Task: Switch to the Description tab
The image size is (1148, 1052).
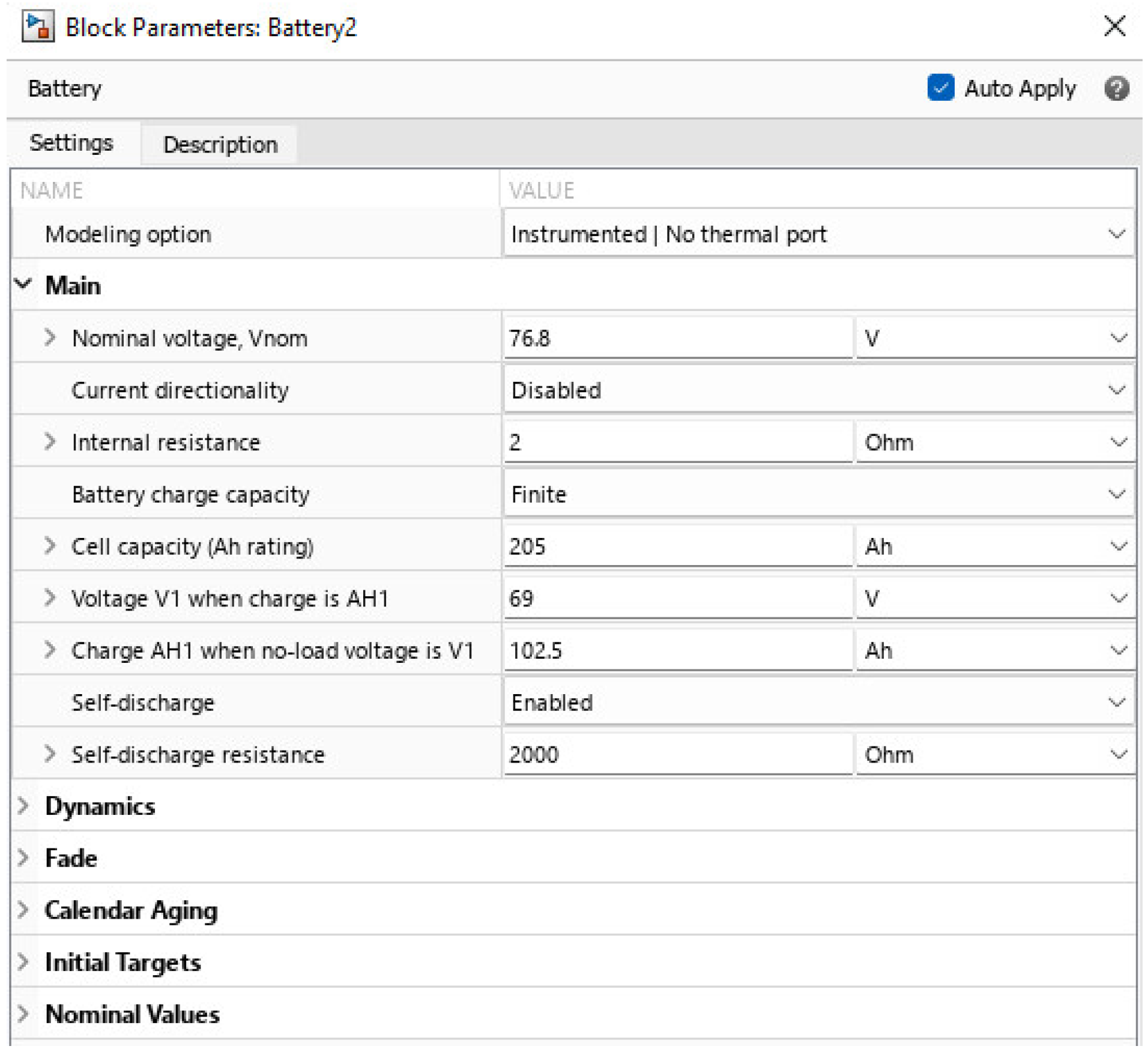Action: click(x=220, y=145)
